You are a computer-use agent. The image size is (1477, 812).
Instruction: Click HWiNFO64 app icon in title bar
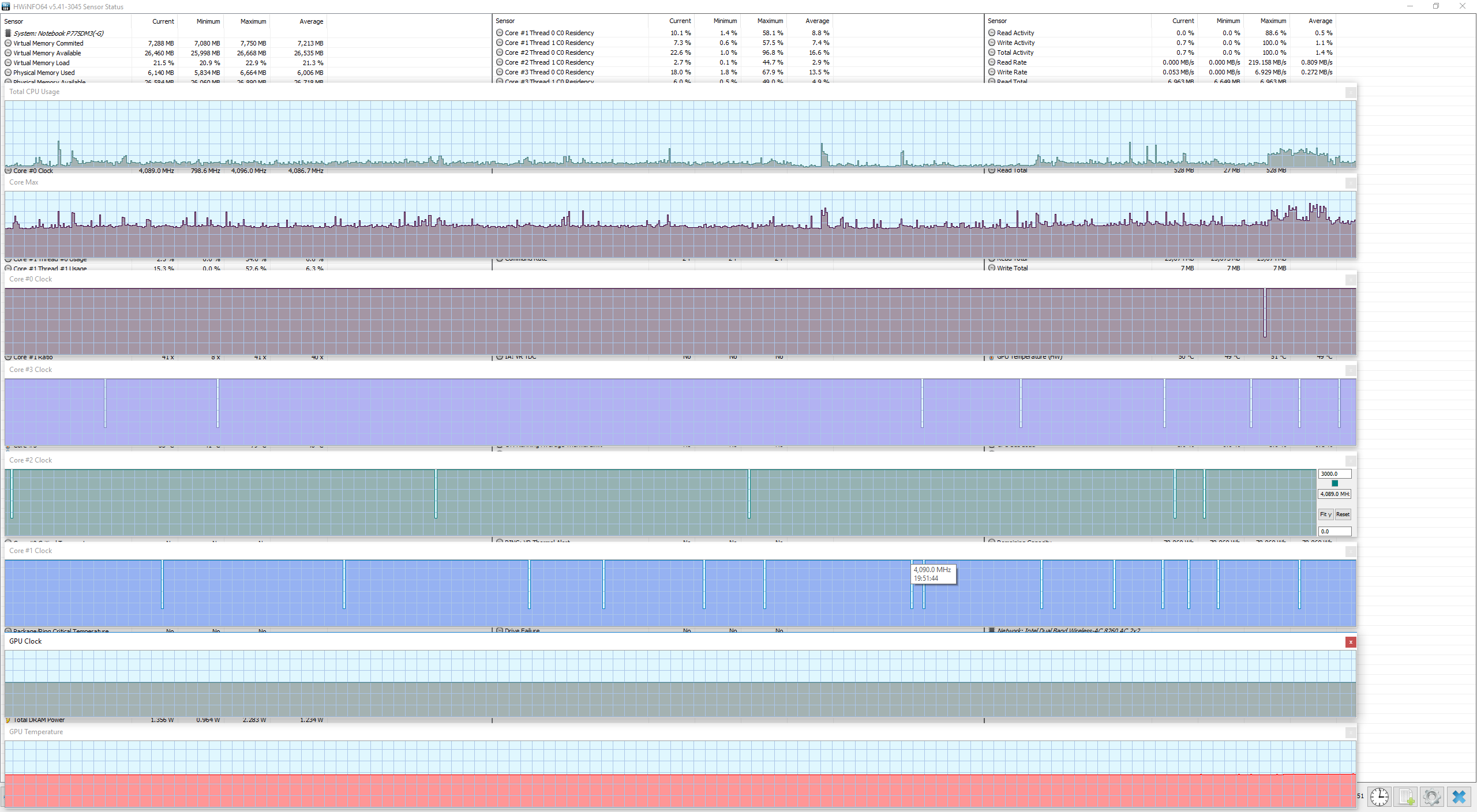pyautogui.click(x=6, y=6)
